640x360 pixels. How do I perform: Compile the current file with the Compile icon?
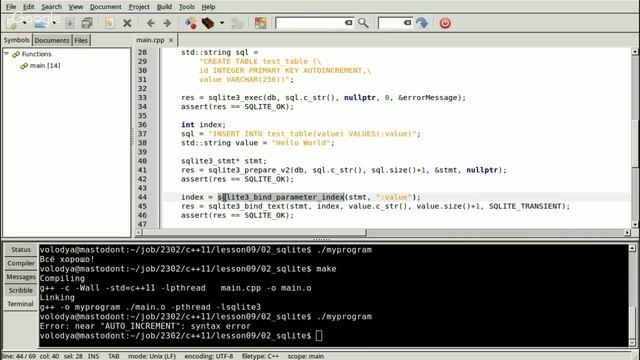click(190, 23)
